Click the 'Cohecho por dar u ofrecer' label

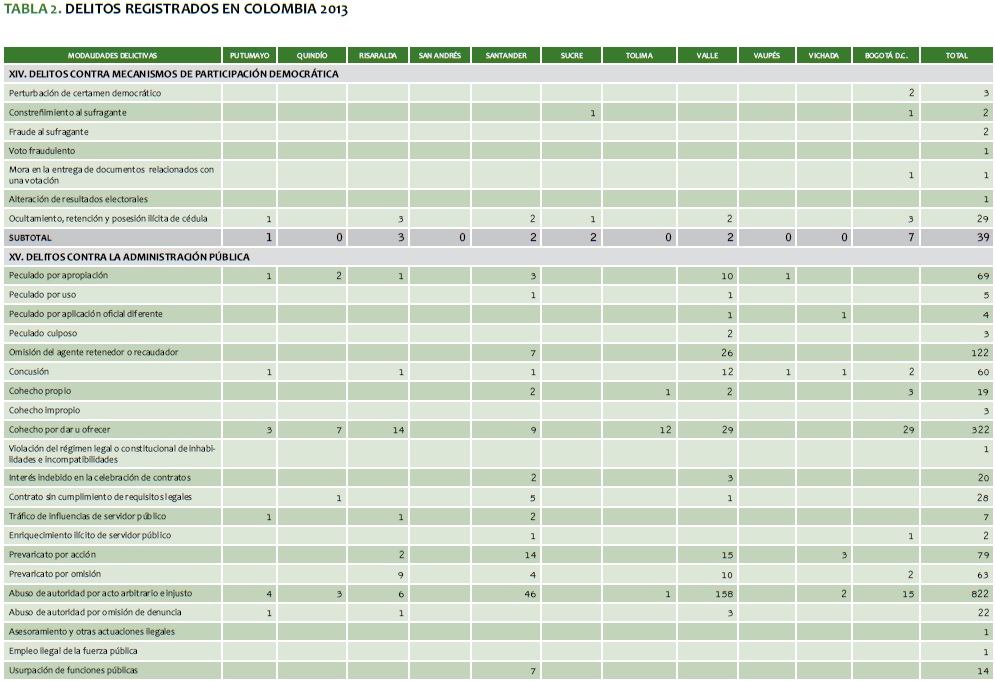click(60, 429)
